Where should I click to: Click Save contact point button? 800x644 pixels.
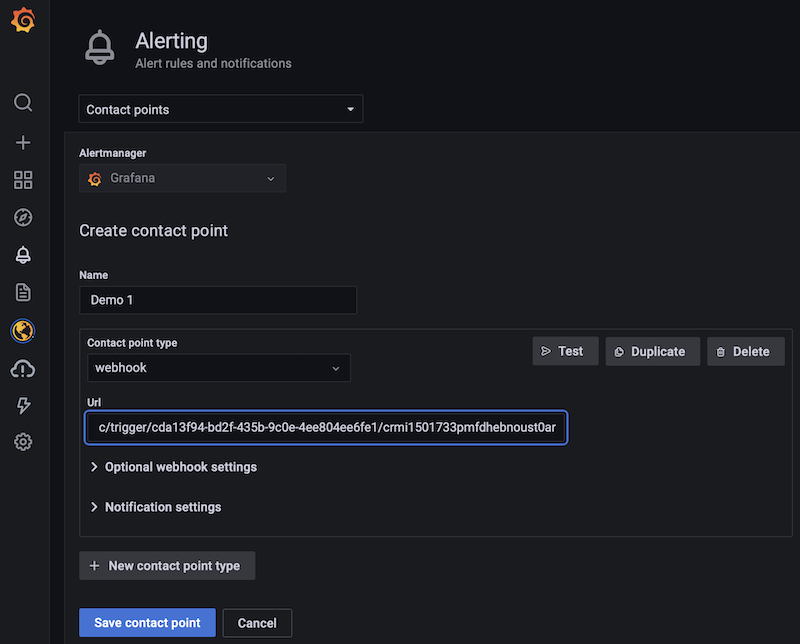click(x=147, y=622)
